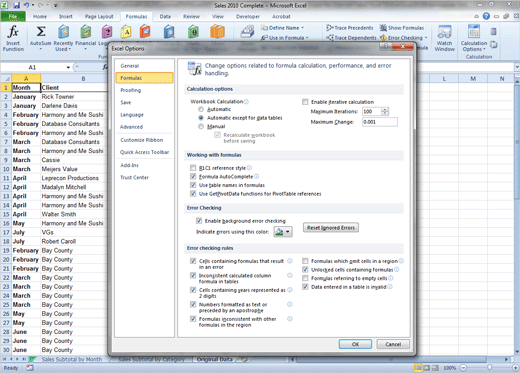The width and height of the screenshot is (520, 373).
Task: Toggle R1C1 reference style checkbox
Action: (x=193, y=168)
